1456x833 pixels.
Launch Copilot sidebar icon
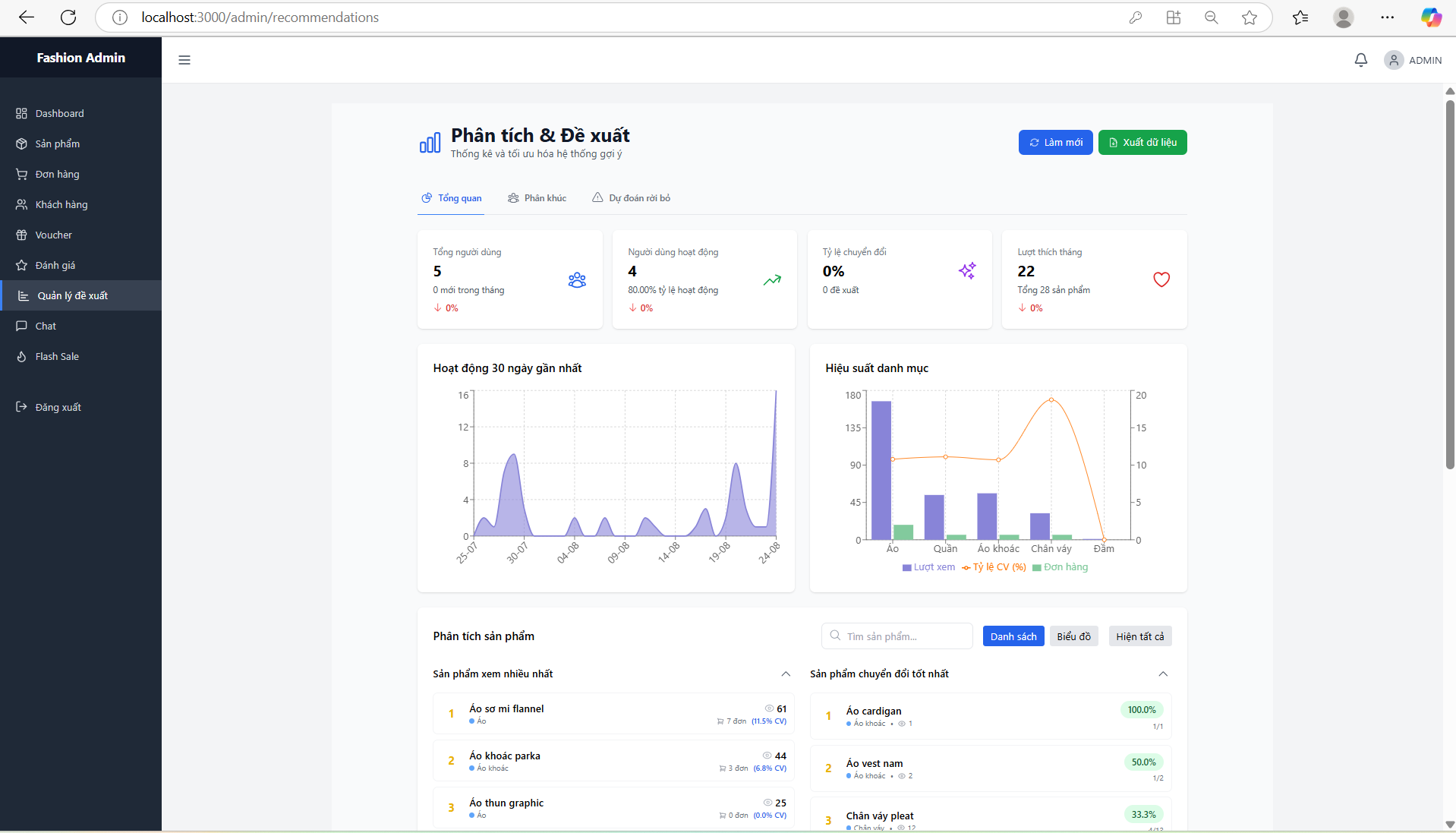1432,17
